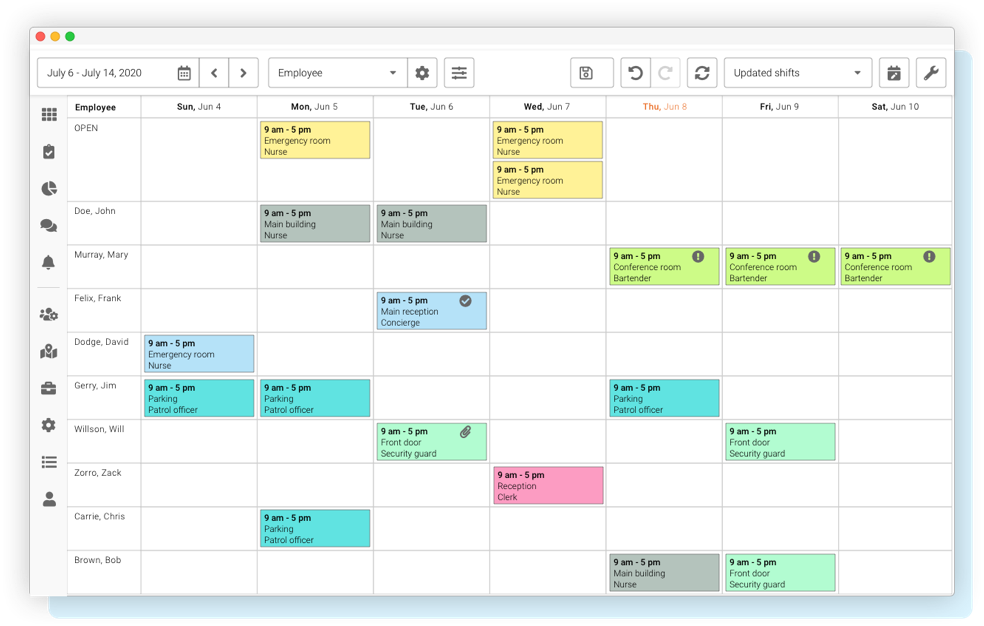Open the sidebar gear settings icon
The image size is (984, 626).
point(49,425)
